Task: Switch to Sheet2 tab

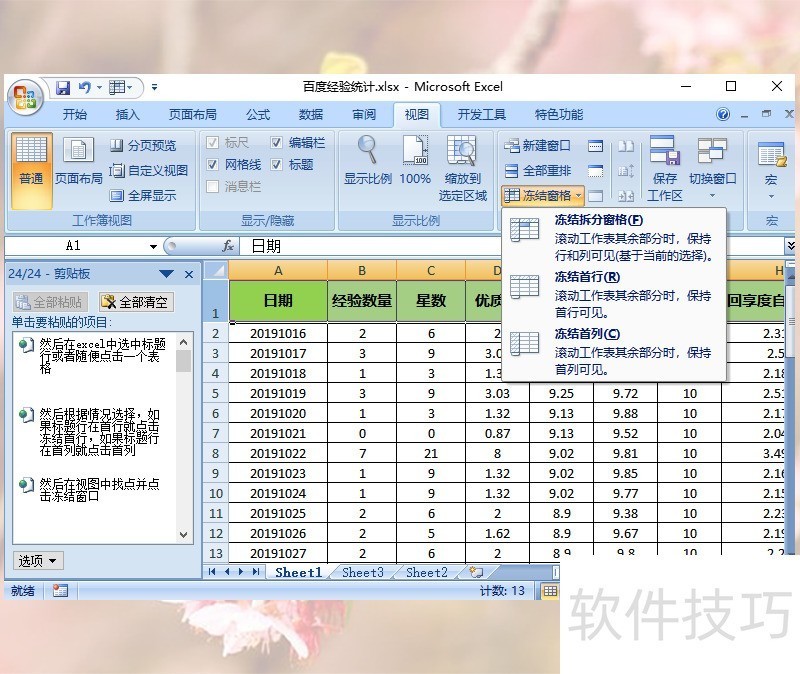Action: point(427,572)
